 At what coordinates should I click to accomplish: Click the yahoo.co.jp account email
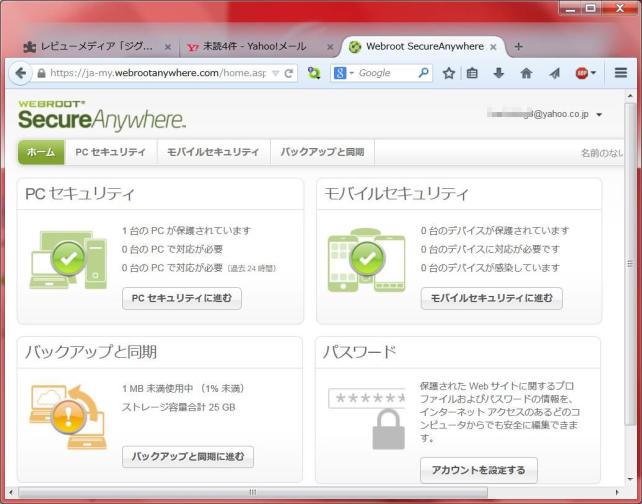[x=538, y=114]
